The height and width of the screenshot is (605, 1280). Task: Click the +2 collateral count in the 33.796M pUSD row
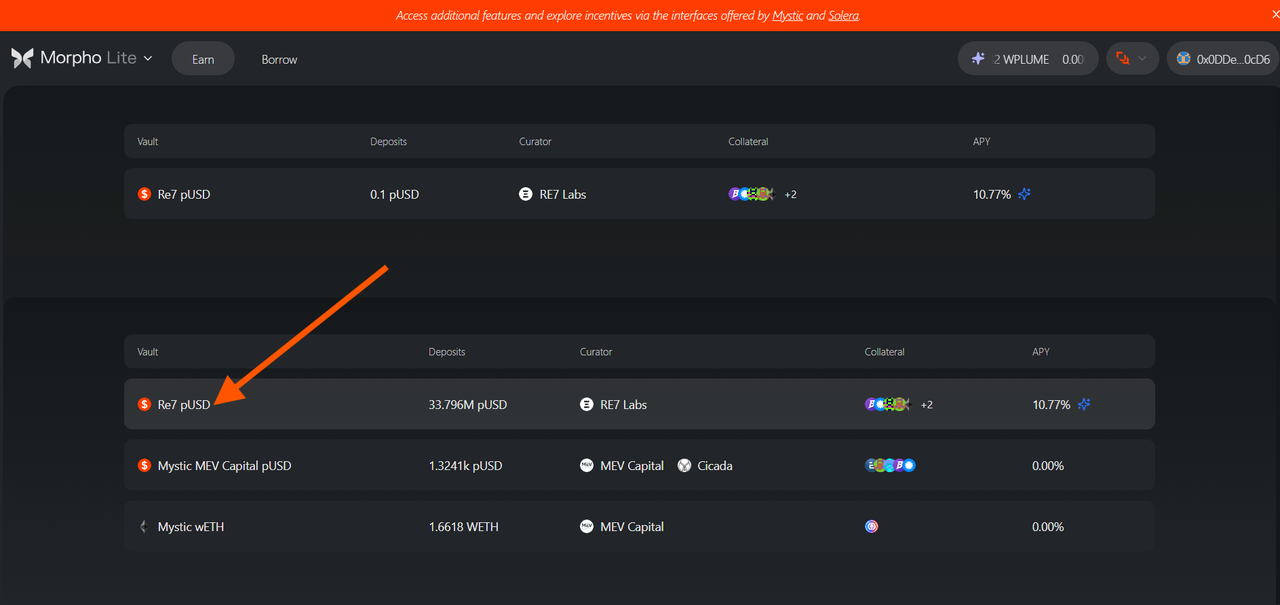click(x=927, y=405)
